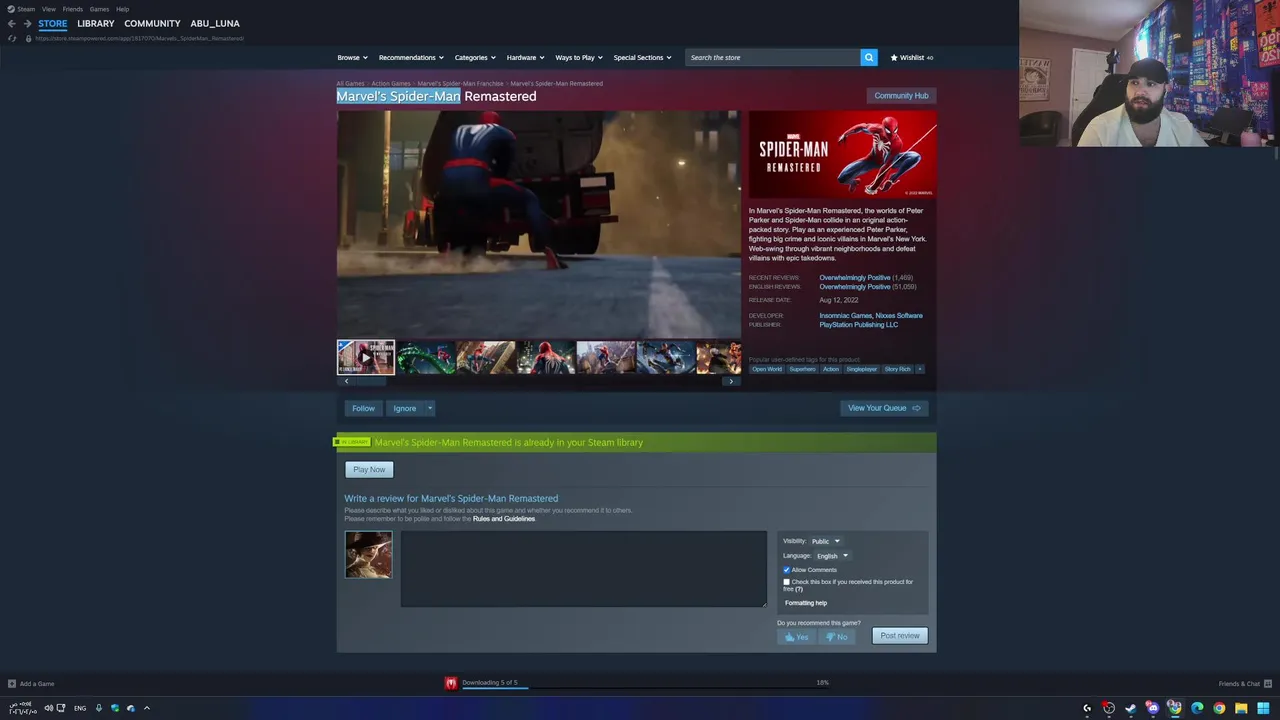Click the thumbs-down No recommend button

[836, 636]
